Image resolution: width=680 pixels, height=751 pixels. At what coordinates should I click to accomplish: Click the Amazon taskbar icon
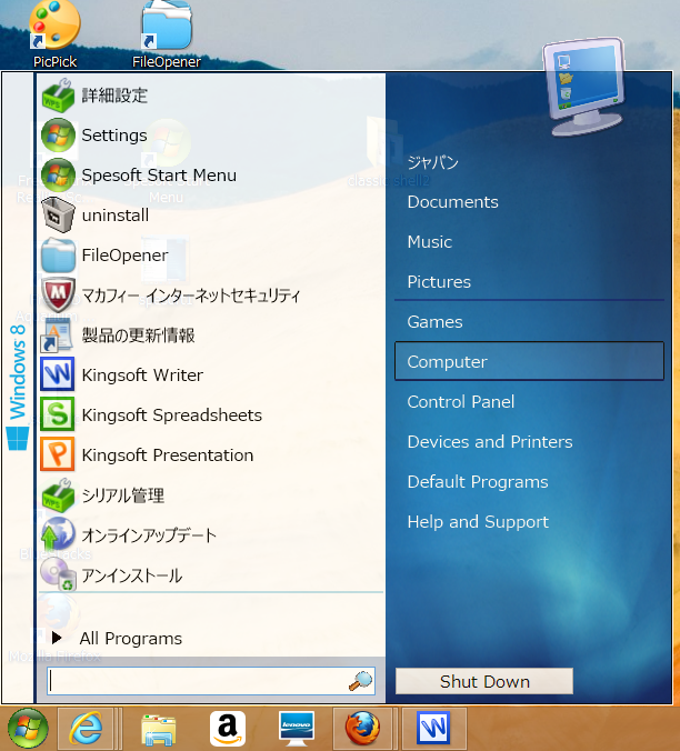(x=227, y=728)
